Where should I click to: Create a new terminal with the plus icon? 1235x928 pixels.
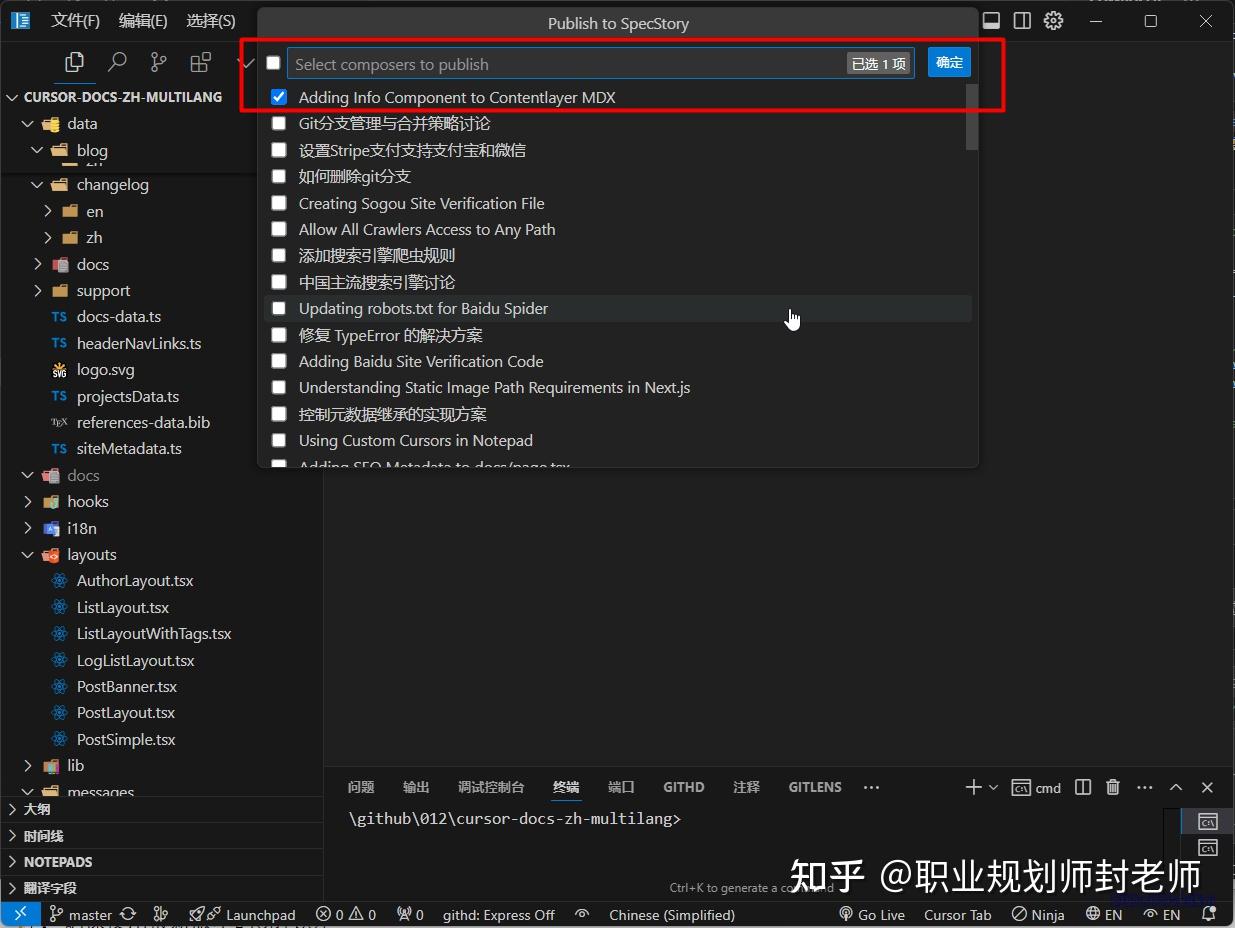click(x=974, y=787)
